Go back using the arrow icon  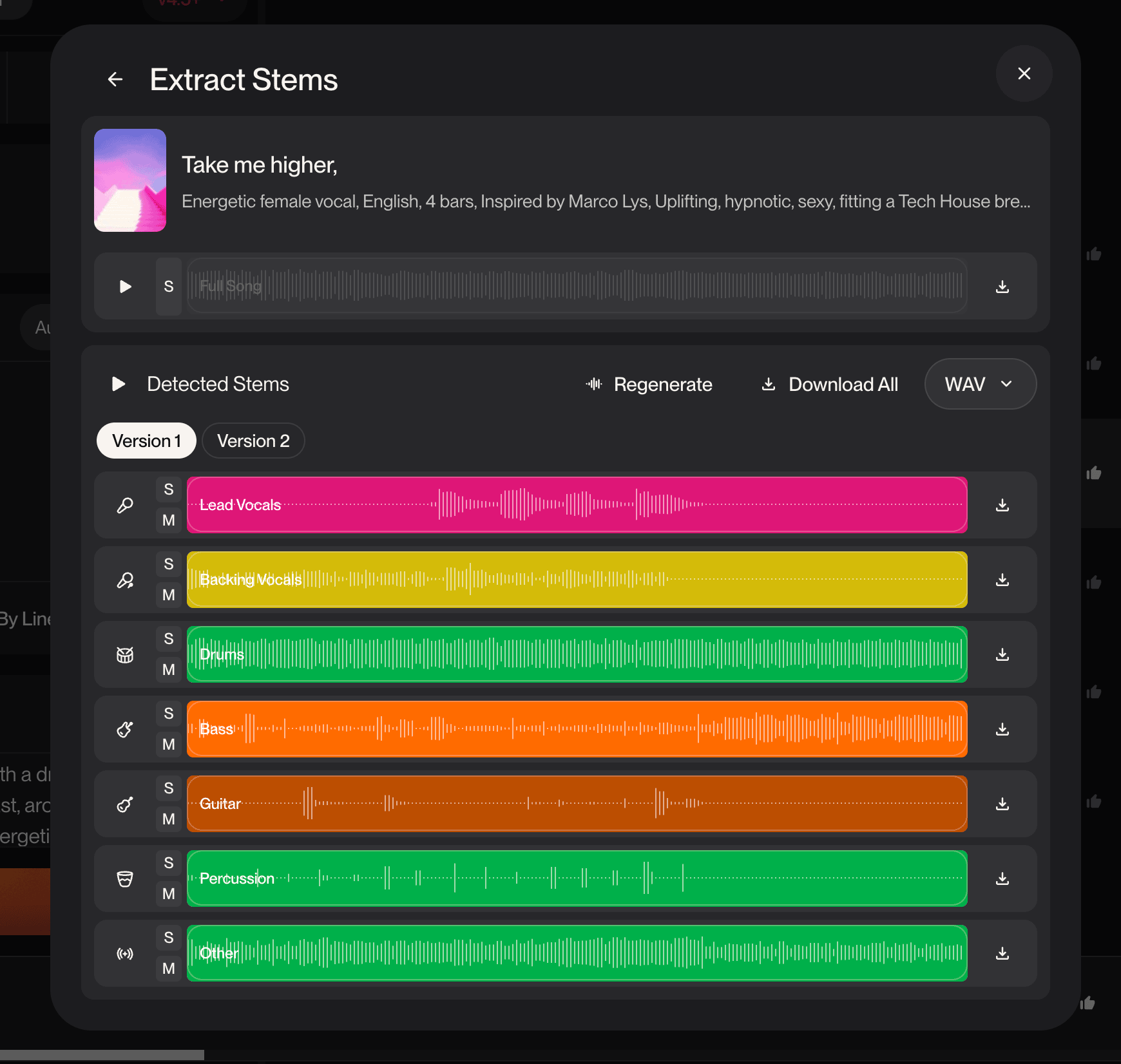coord(115,79)
